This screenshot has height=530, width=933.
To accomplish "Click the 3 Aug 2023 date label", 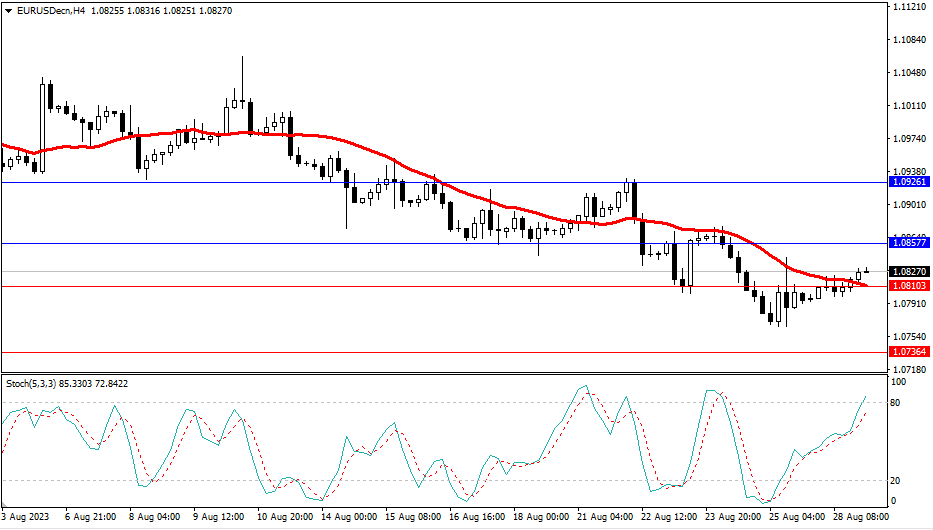I will click(27, 518).
